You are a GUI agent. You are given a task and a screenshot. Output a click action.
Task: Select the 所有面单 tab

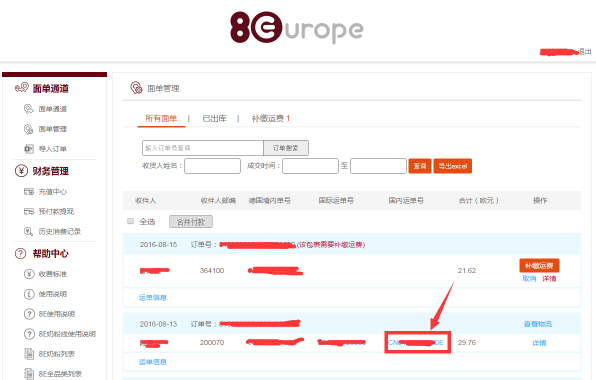[x=161, y=119]
